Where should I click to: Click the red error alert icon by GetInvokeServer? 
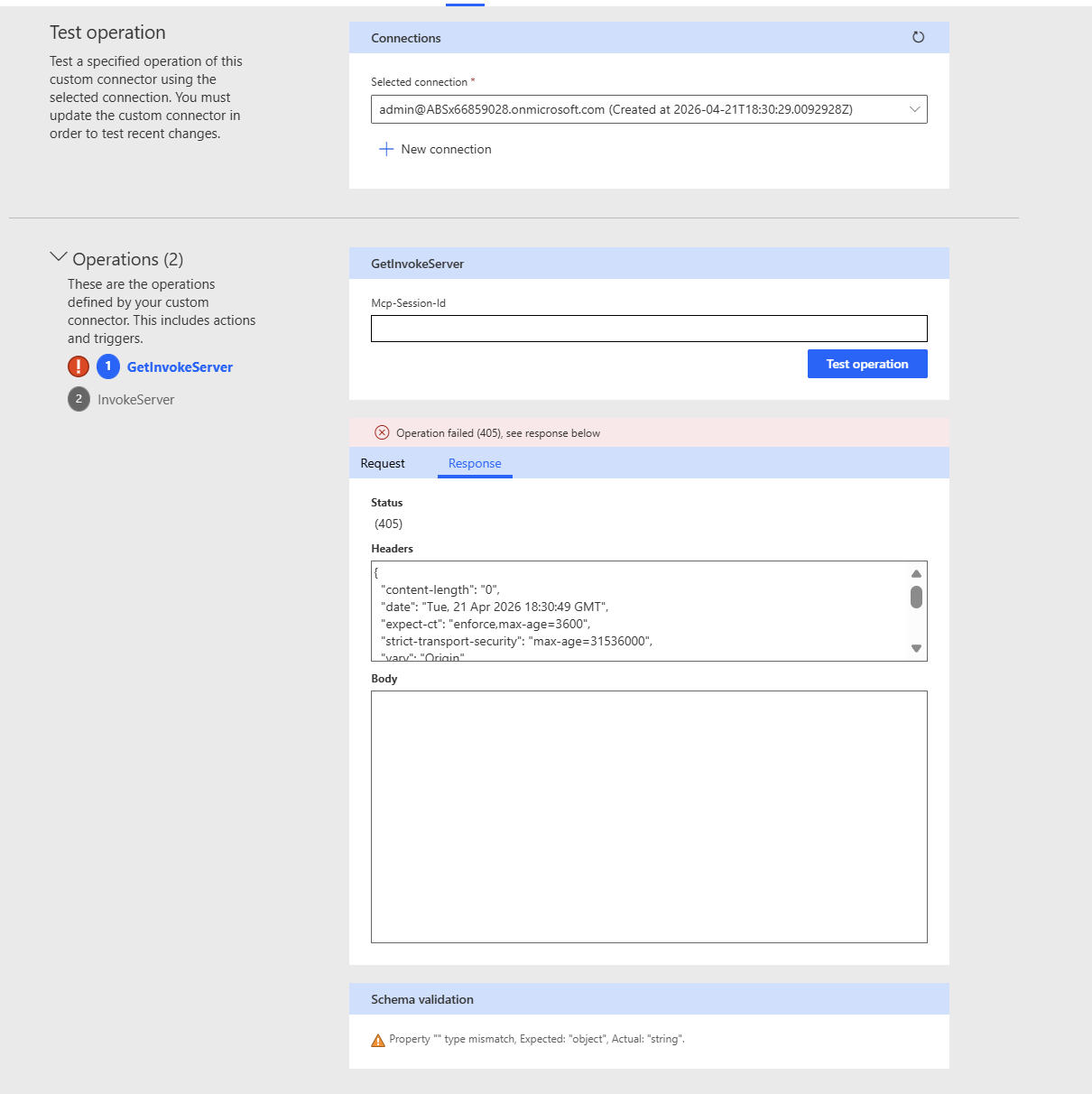(79, 366)
